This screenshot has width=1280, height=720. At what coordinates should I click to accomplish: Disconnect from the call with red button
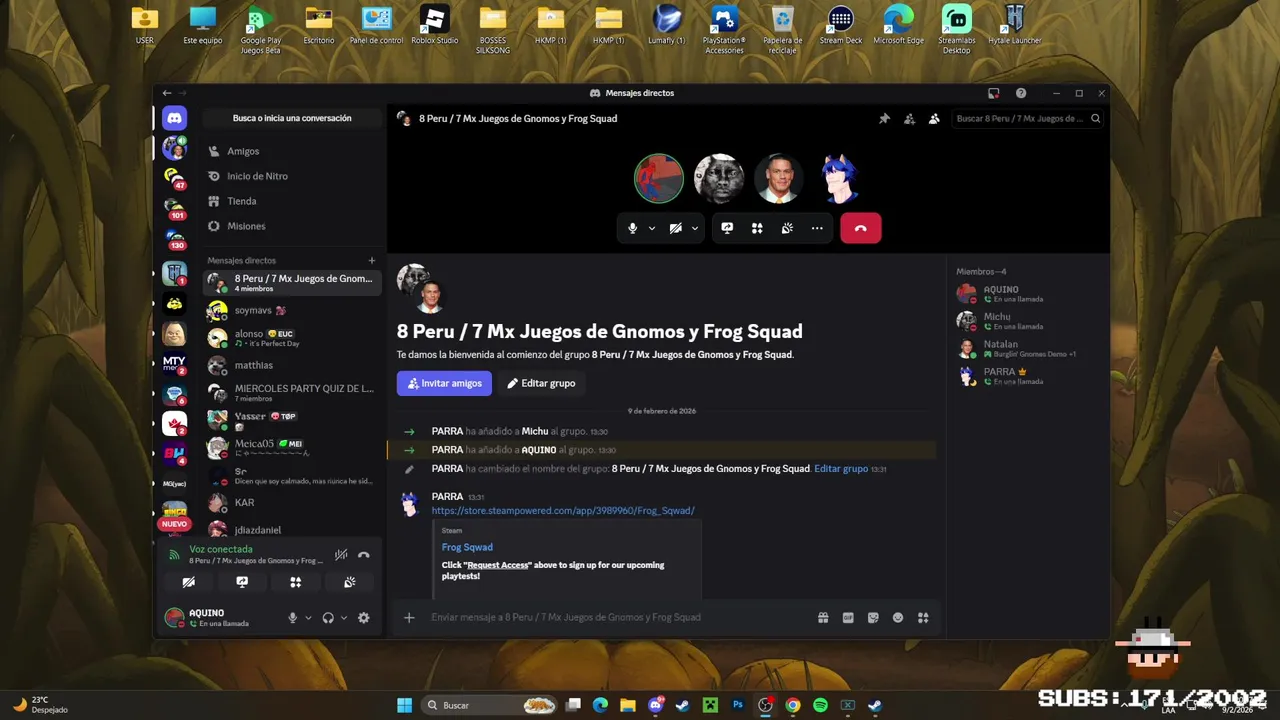[x=861, y=228]
